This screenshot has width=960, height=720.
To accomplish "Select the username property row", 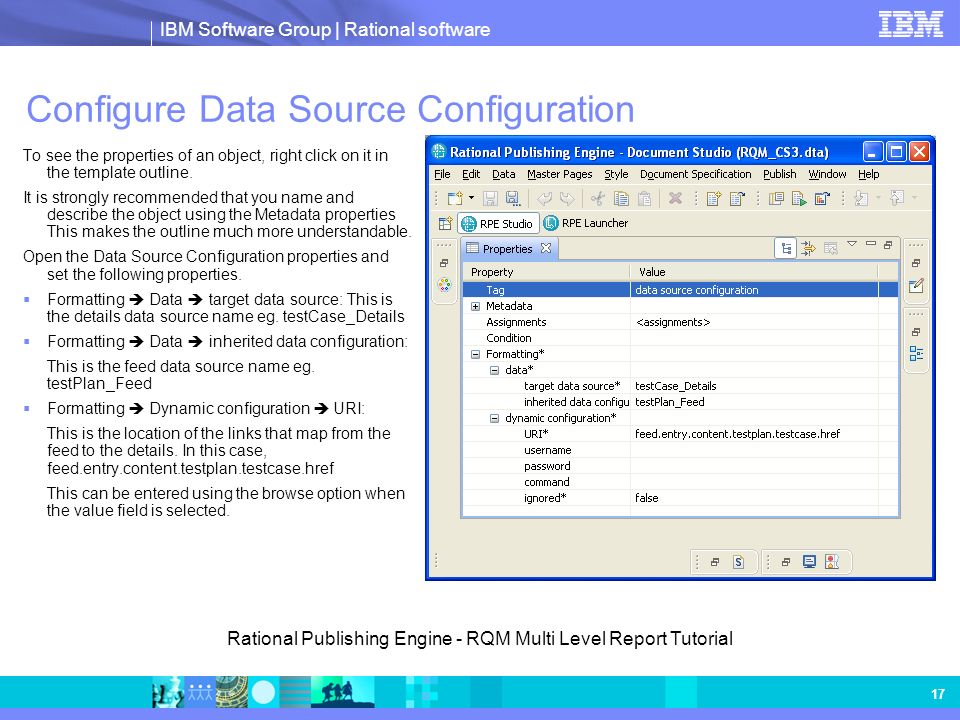I will 680,450.
